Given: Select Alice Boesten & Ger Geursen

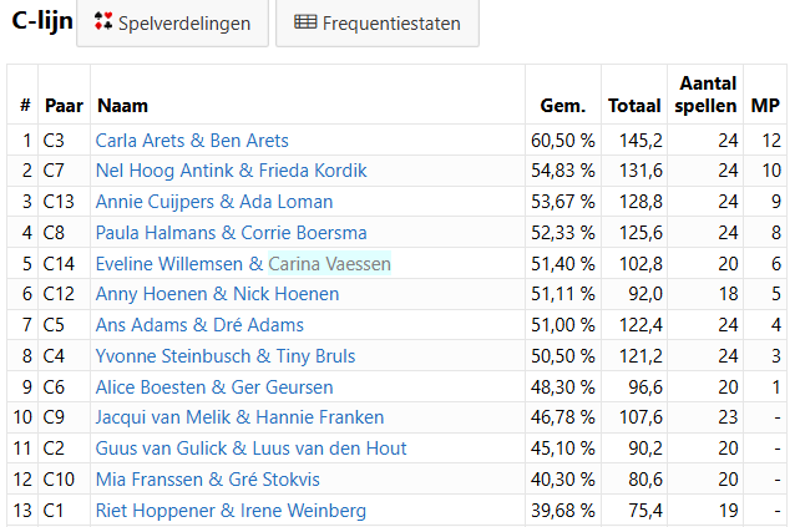Looking at the screenshot, I should point(214,387).
